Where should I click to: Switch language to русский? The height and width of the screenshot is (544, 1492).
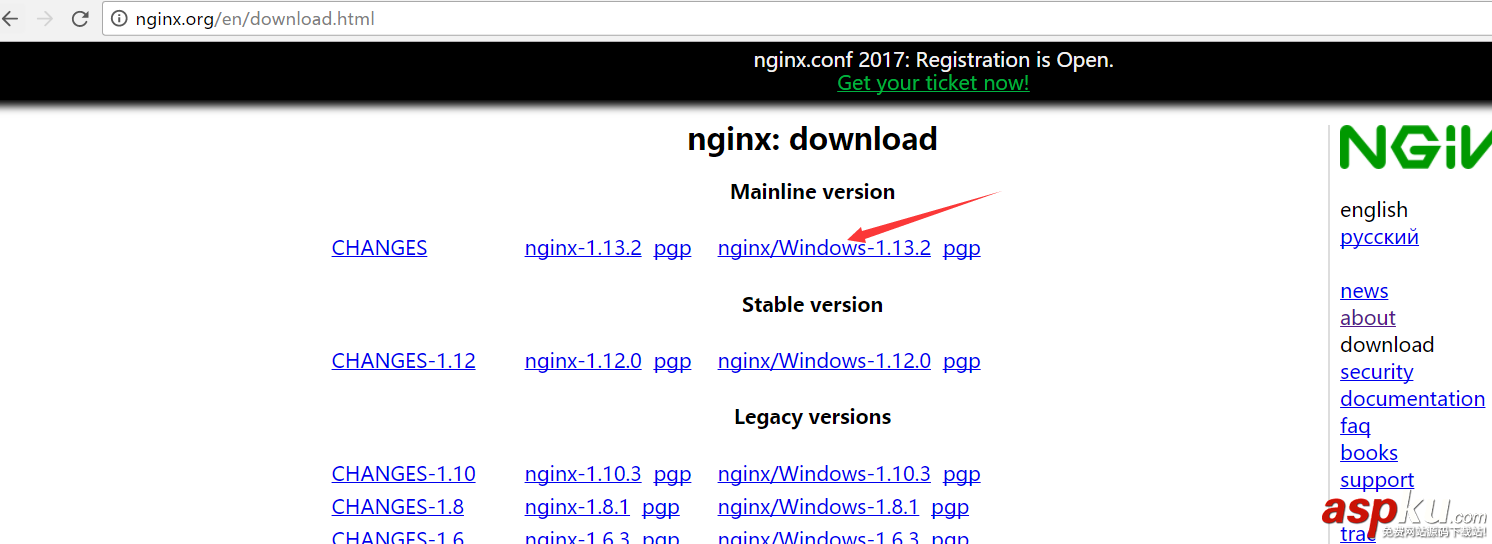(x=1379, y=237)
